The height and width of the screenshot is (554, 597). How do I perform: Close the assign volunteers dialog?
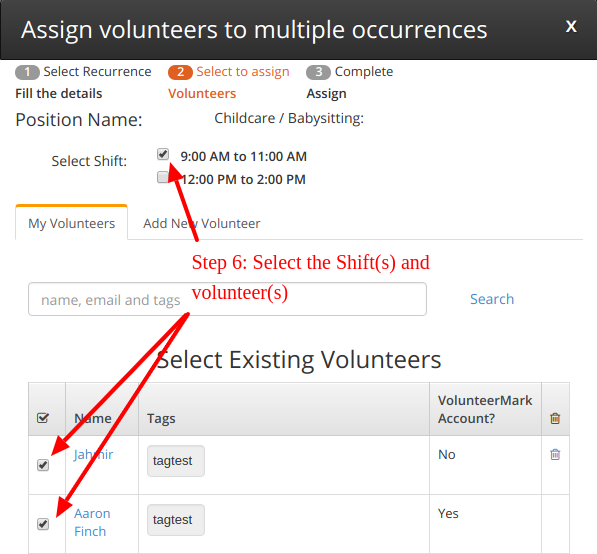(571, 27)
